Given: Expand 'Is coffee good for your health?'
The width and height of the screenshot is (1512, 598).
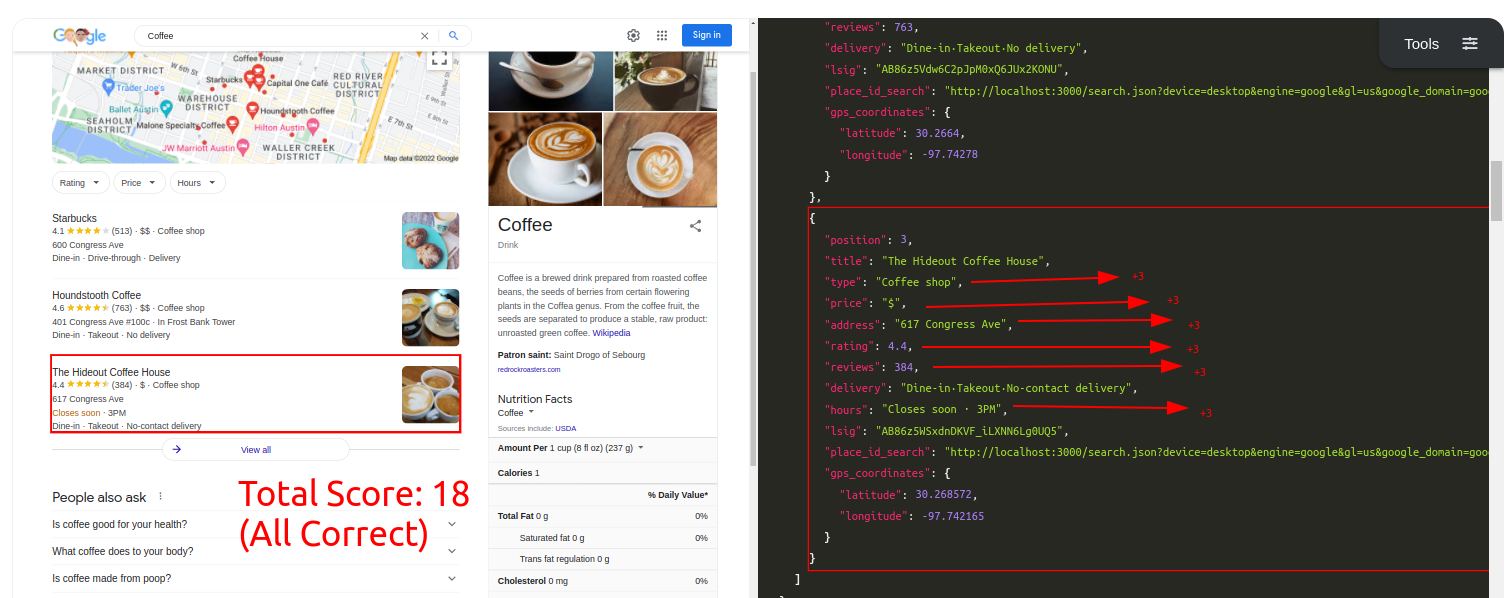Looking at the screenshot, I should point(256,524).
